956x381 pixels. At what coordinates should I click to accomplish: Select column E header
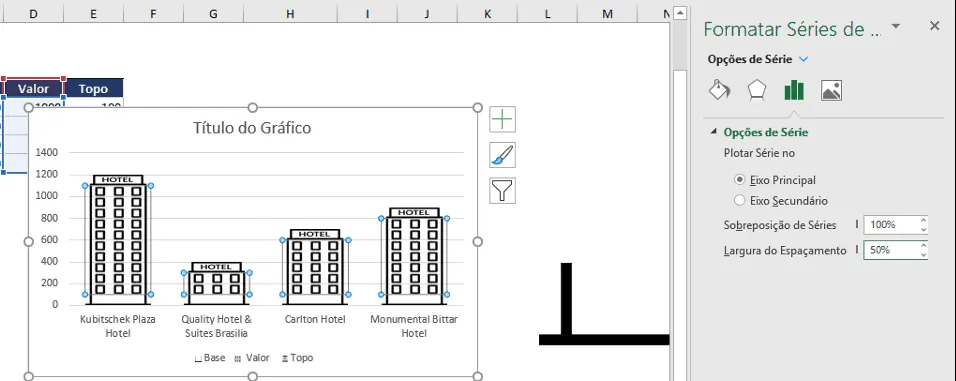click(x=93, y=13)
